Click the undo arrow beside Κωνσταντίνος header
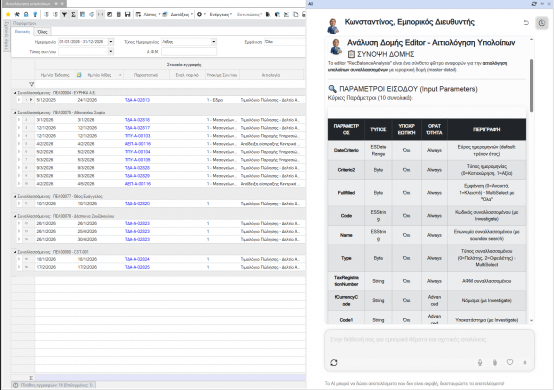Viewport: 554px width, 390px height. click(526, 23)
